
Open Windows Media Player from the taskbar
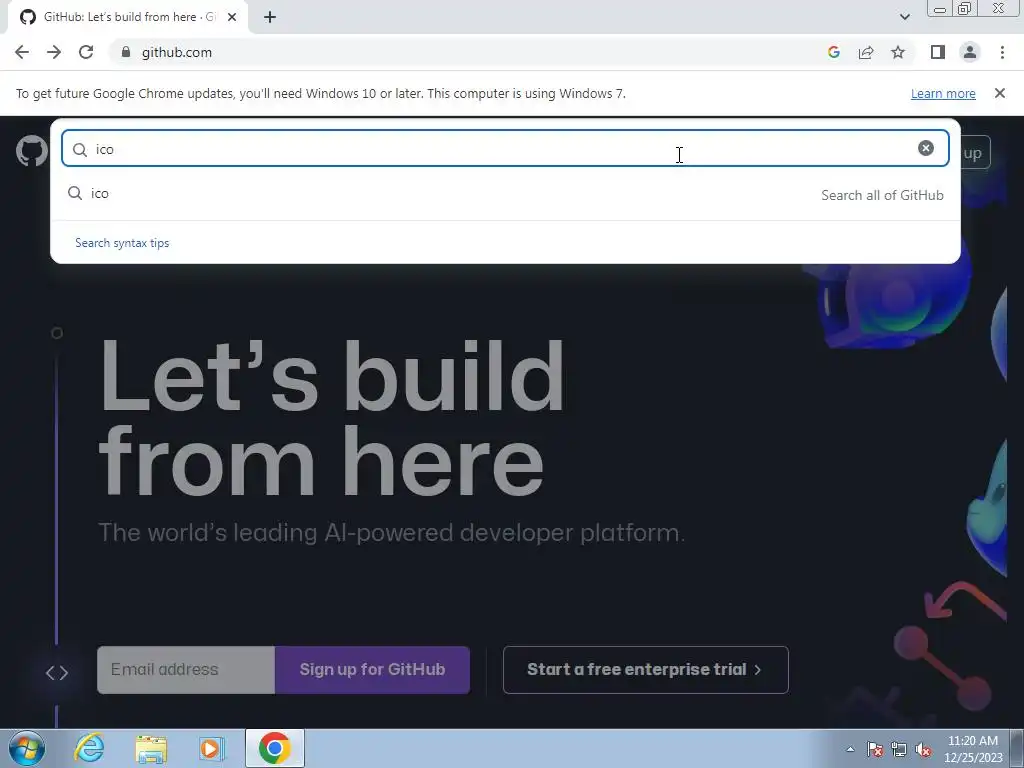[x=212, y=748]
